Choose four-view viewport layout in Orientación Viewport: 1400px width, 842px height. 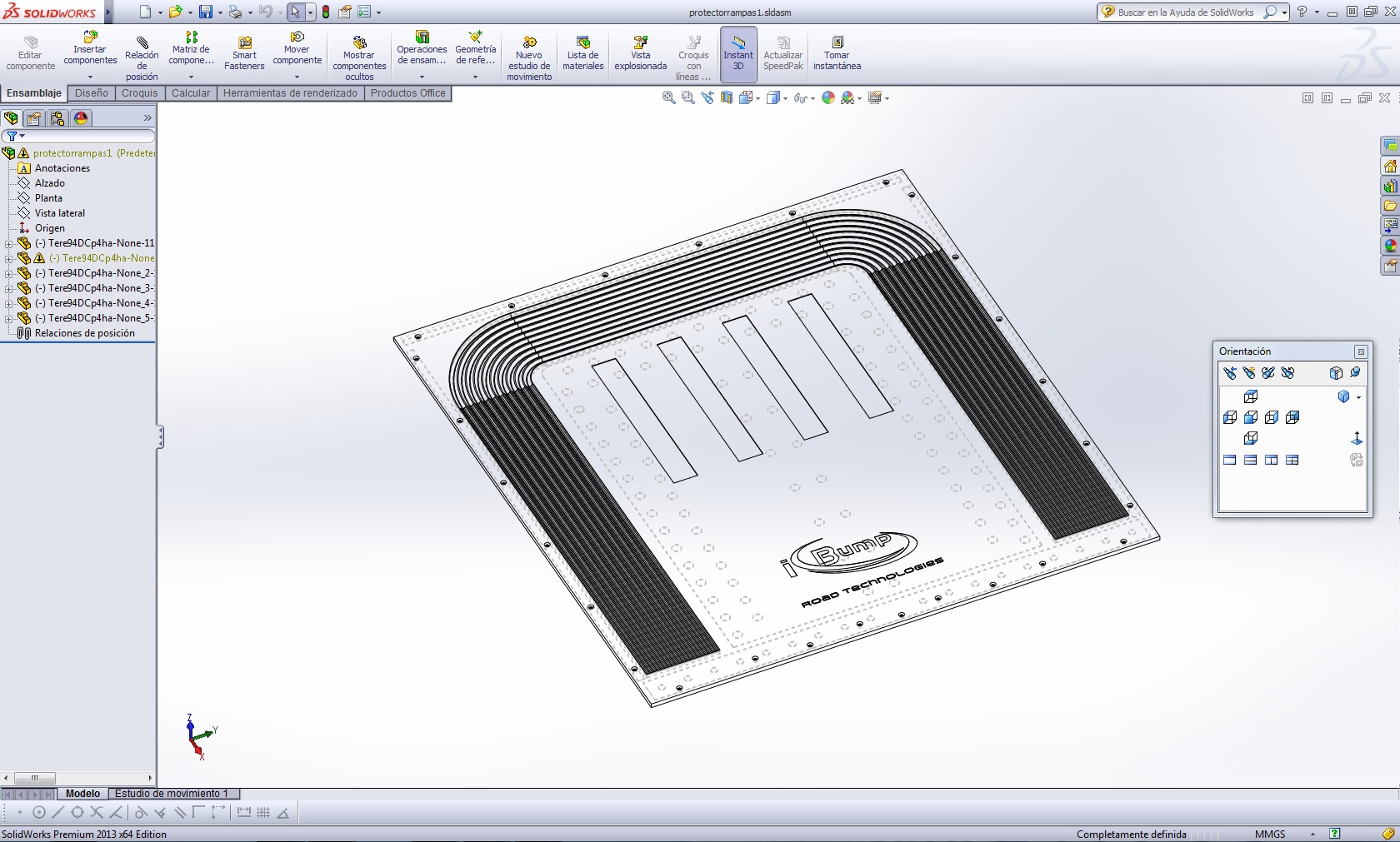pos(1292,460)
